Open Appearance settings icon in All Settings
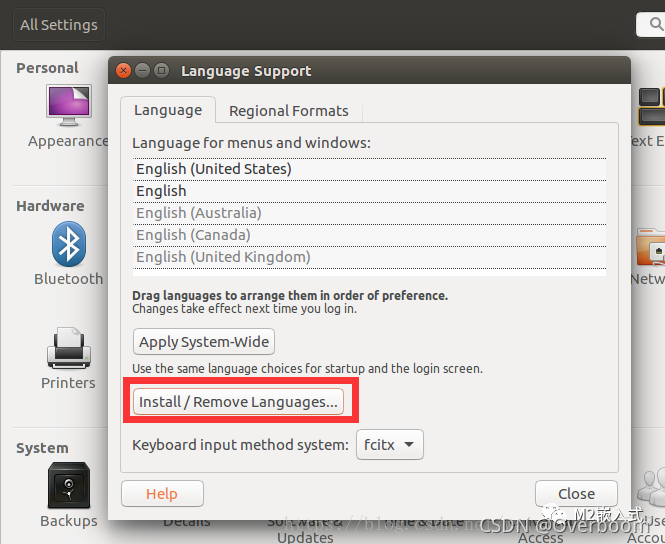Screen dimensions: 665x544 click(69, 106)
